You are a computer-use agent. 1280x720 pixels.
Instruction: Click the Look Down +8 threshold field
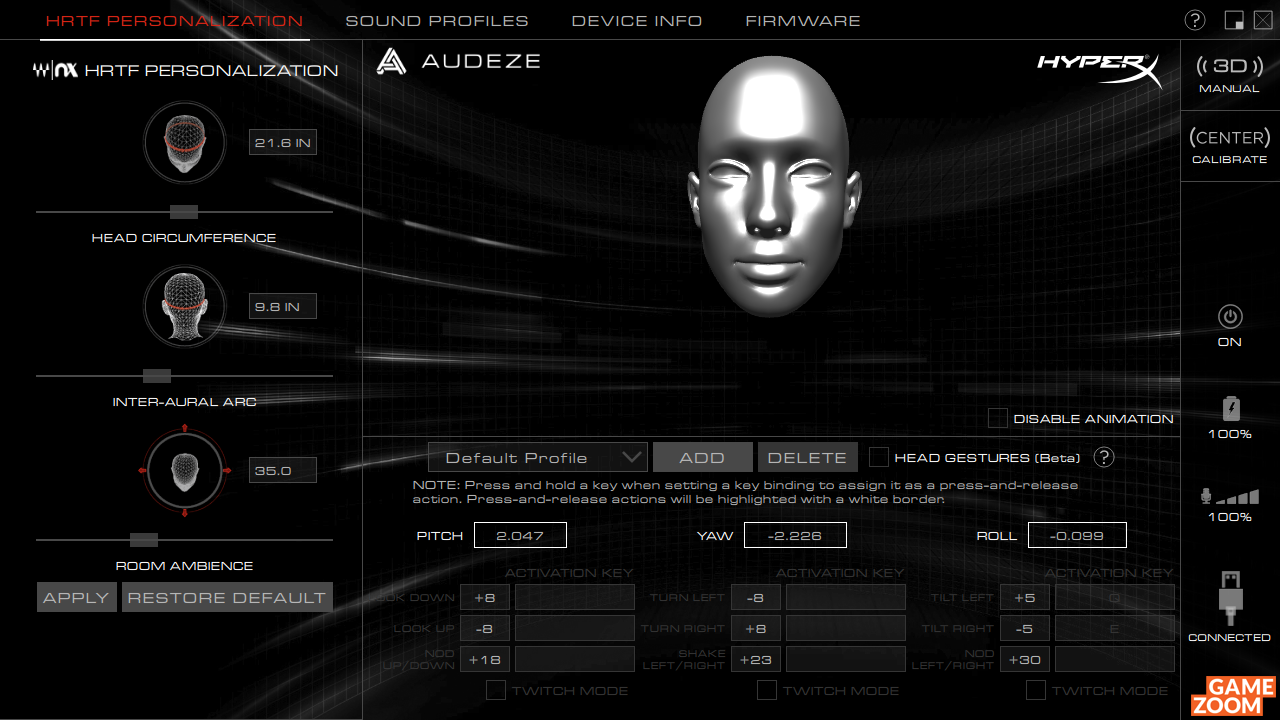tap(485, 597)
